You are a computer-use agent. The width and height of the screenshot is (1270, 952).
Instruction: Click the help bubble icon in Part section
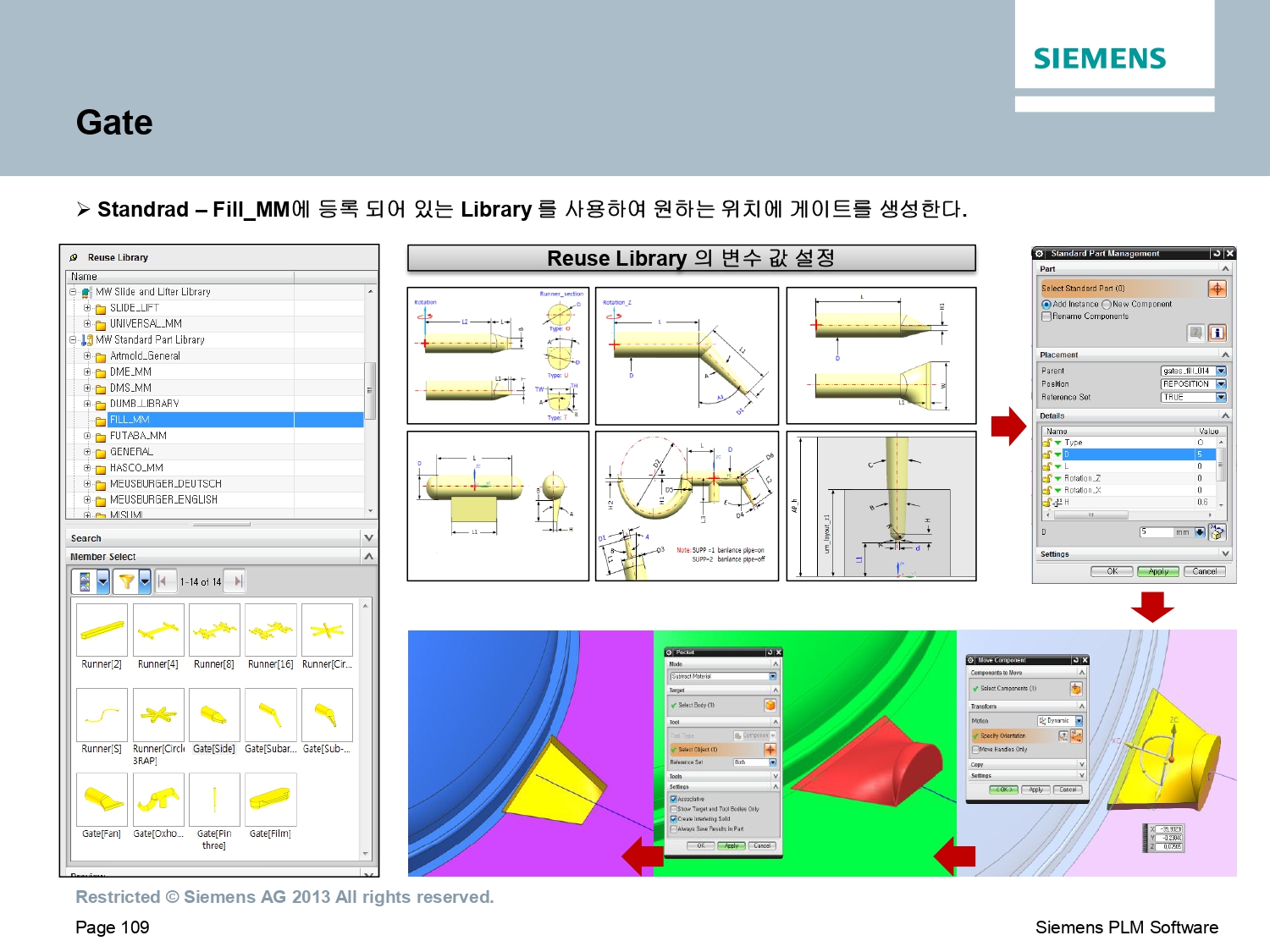[x=1195, y=333]
